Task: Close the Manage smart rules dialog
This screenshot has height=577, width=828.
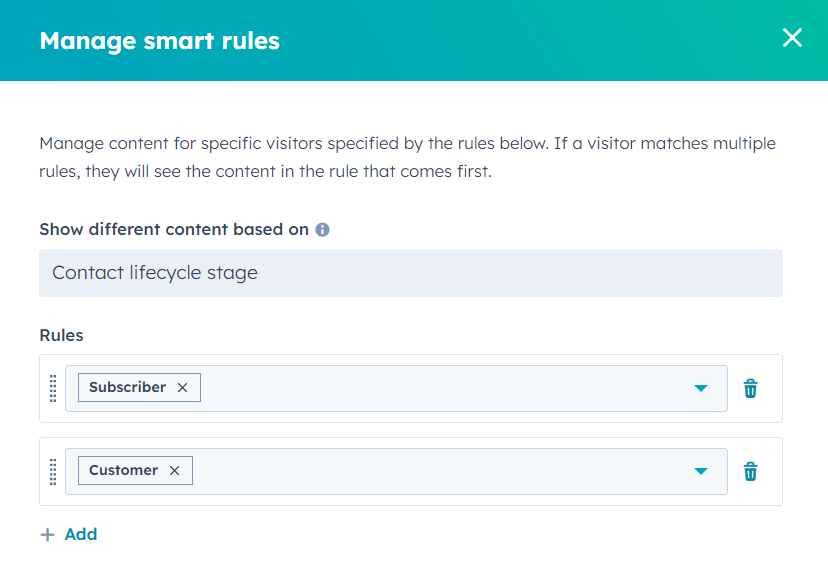Action: [792, 38]
